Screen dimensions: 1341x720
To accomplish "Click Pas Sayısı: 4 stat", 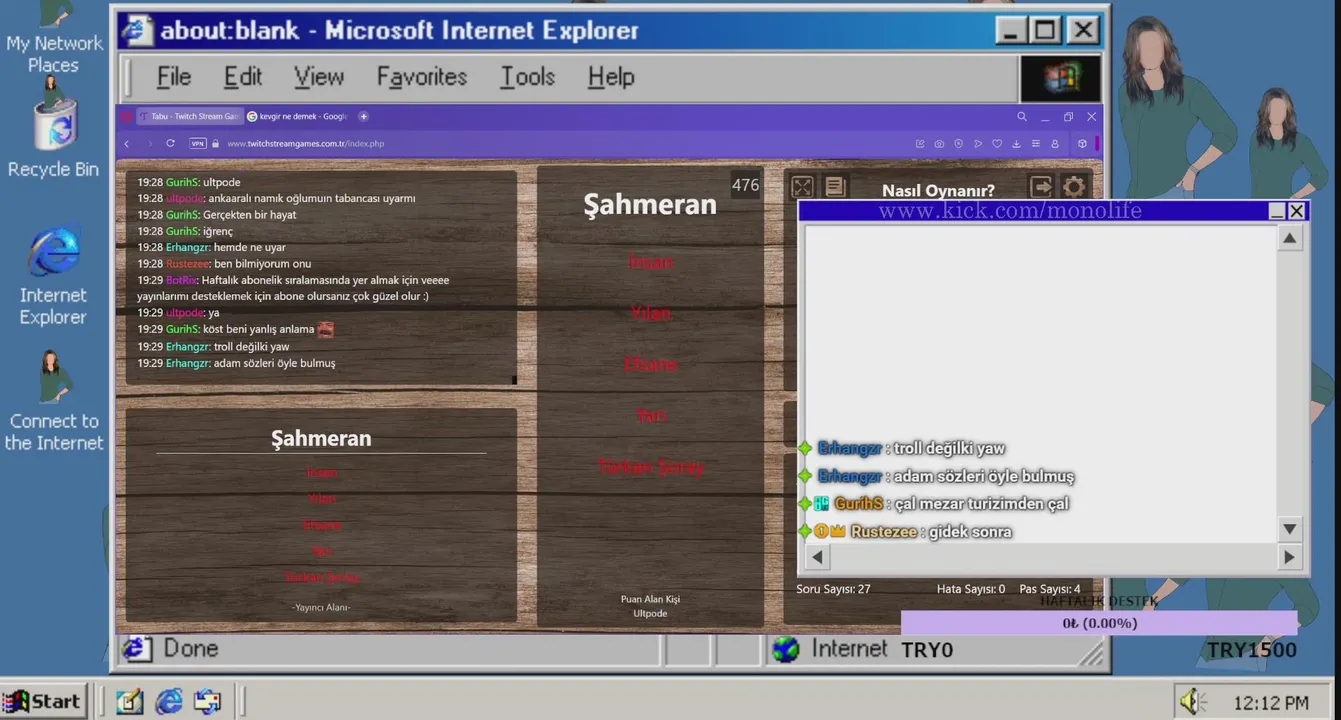I will 1049,589.
